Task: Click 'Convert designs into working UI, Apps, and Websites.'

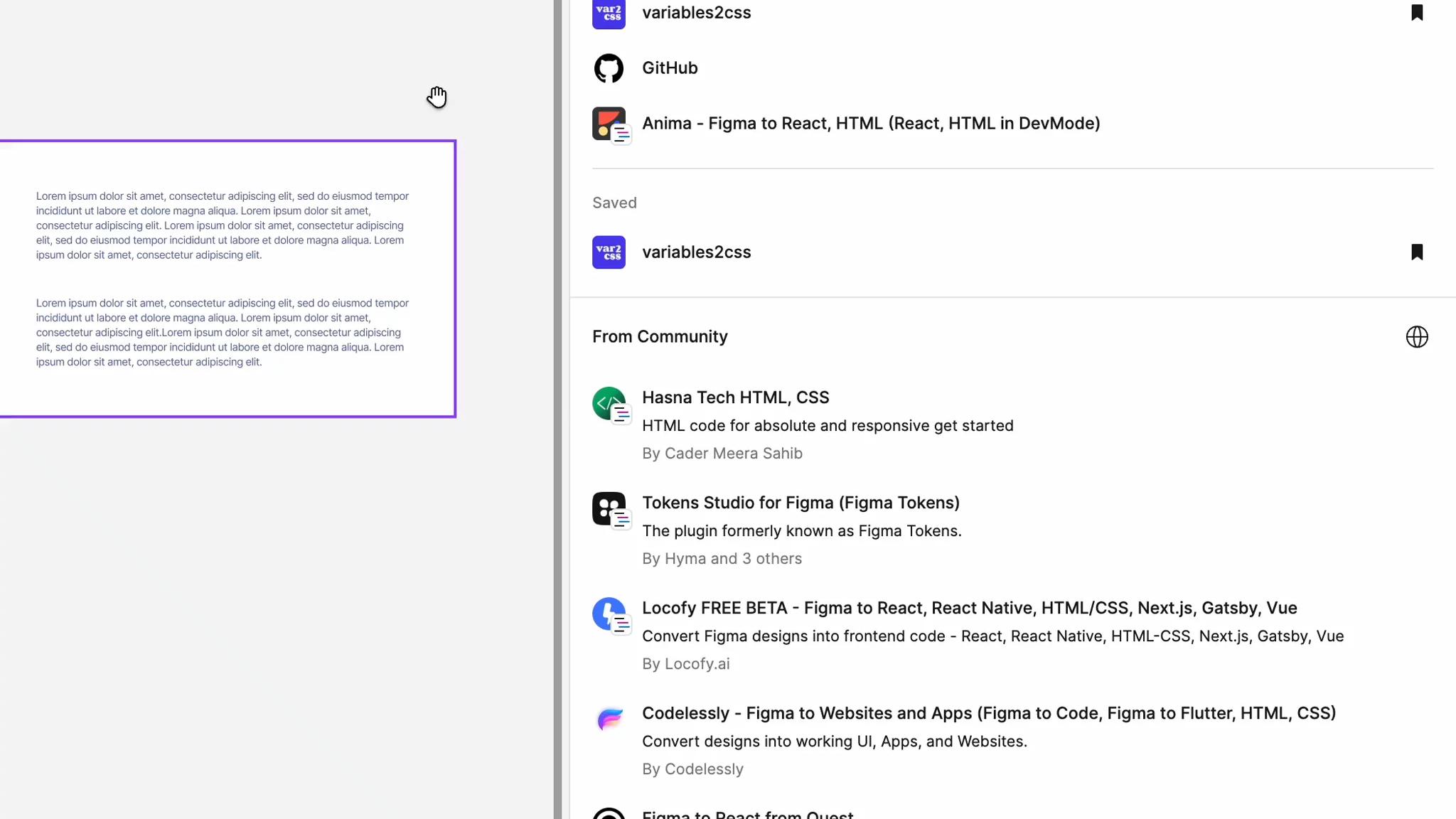Action: [834, 741]
